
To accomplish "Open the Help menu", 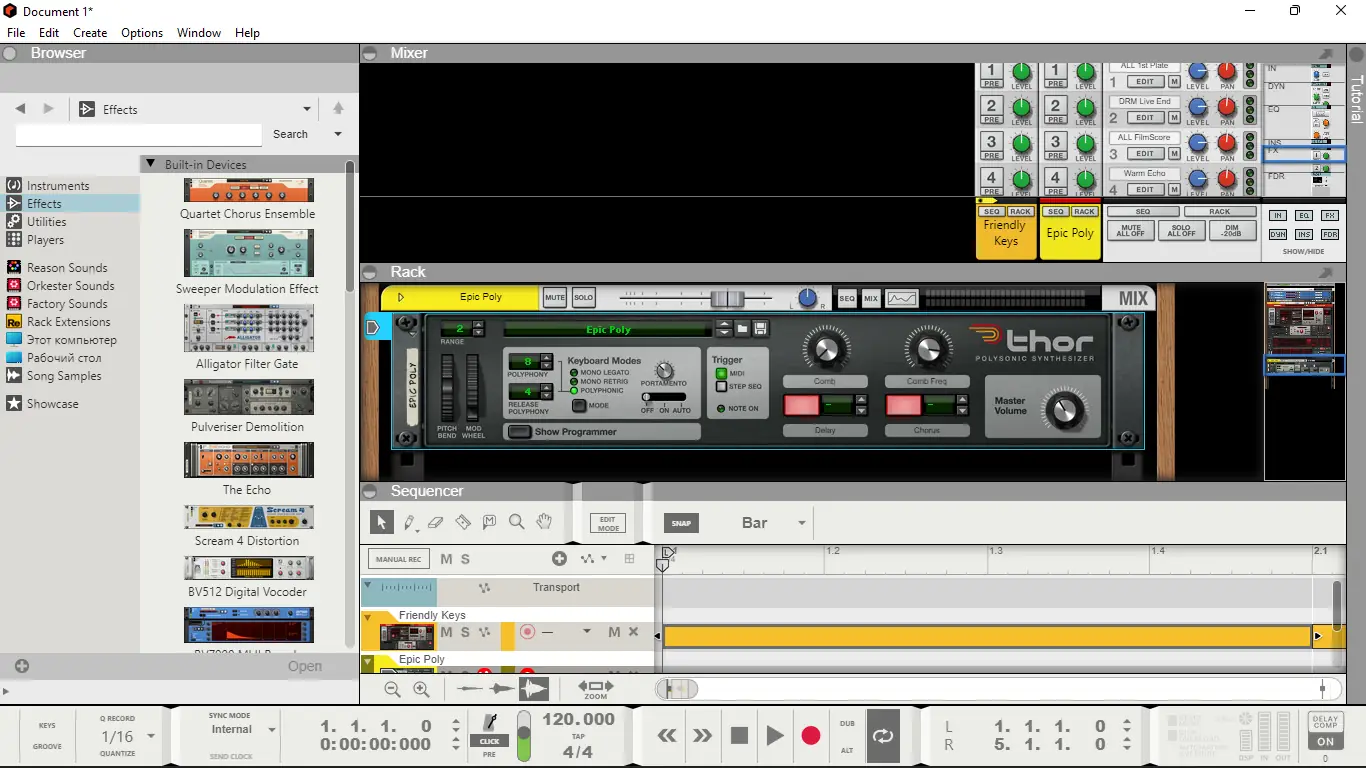I will tap(247, 33).
